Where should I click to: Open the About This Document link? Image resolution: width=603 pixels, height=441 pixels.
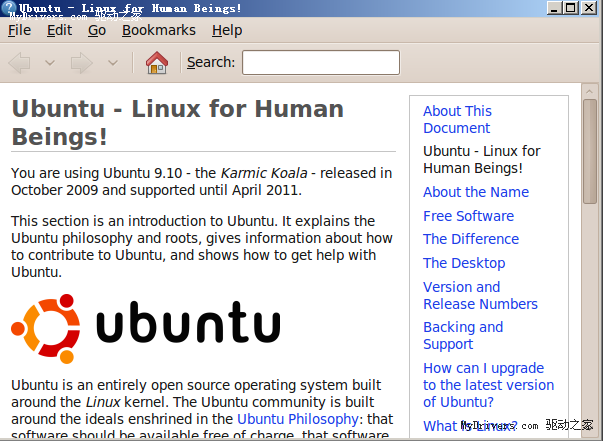pyautogui.click(x=457, y=119)
